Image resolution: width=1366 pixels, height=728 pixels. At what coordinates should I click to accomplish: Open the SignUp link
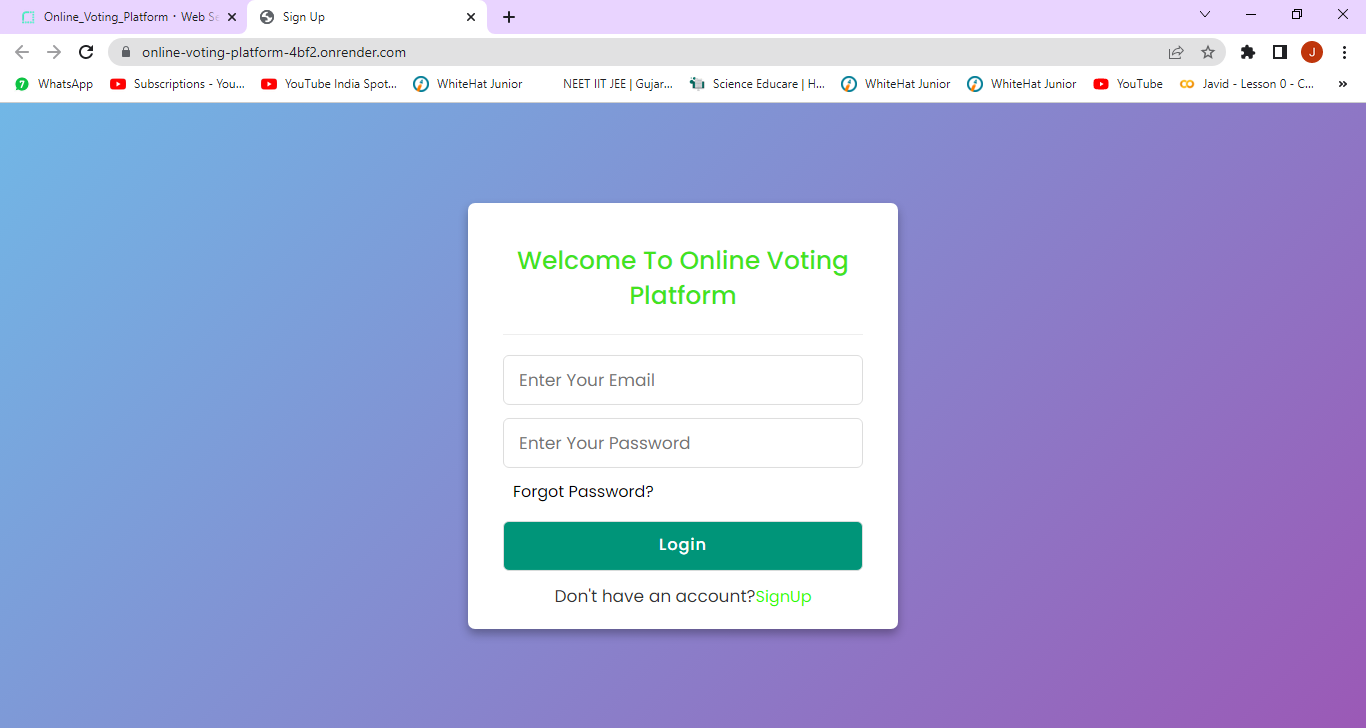click(783, 596)
